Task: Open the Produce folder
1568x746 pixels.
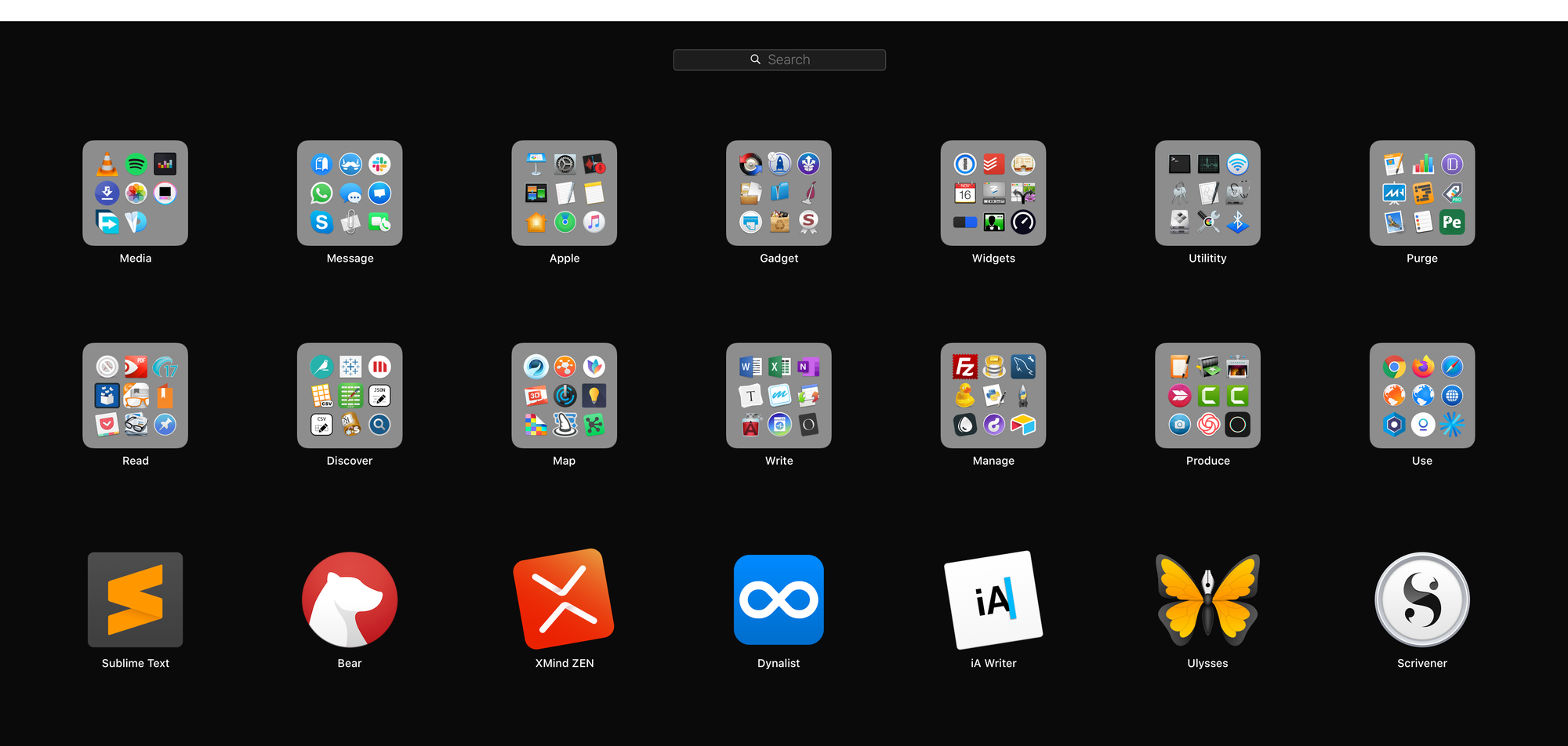Action: point(1207,396)
